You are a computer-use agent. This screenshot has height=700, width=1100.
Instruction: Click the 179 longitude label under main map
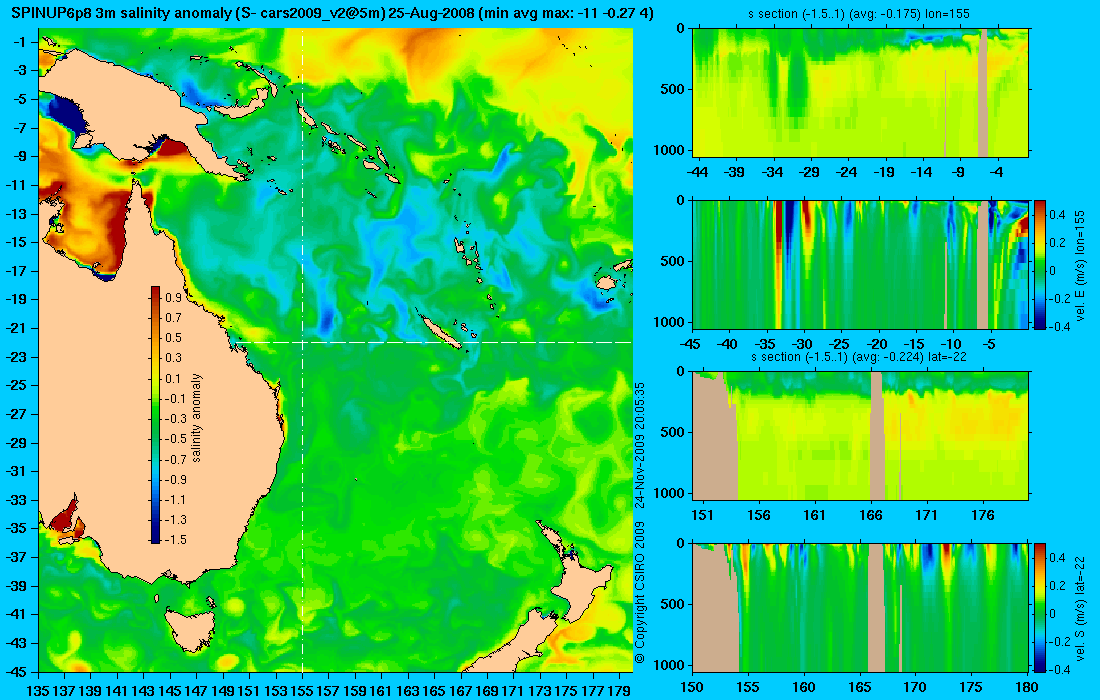click(619, 691)
